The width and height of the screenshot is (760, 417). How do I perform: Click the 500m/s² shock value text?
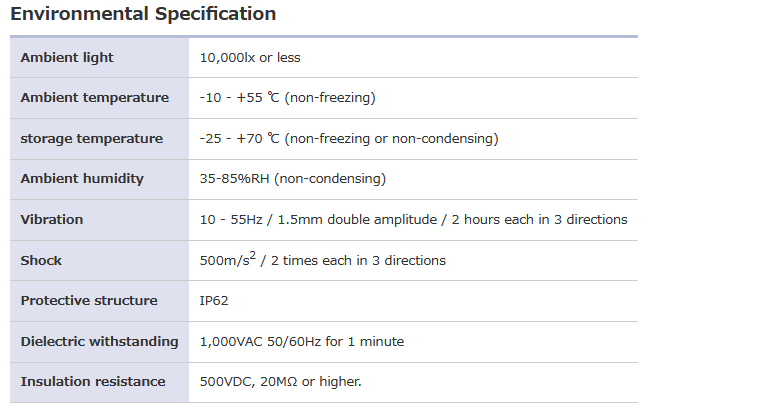(323, 260)
